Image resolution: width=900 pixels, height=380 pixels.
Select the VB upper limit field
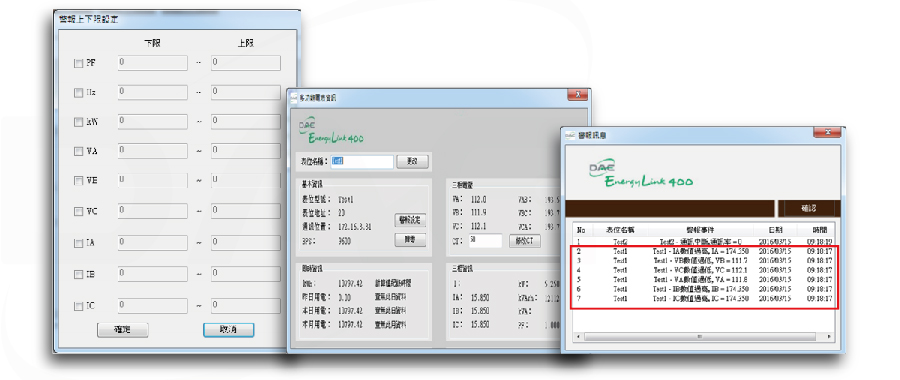click(x=246, y=180)
